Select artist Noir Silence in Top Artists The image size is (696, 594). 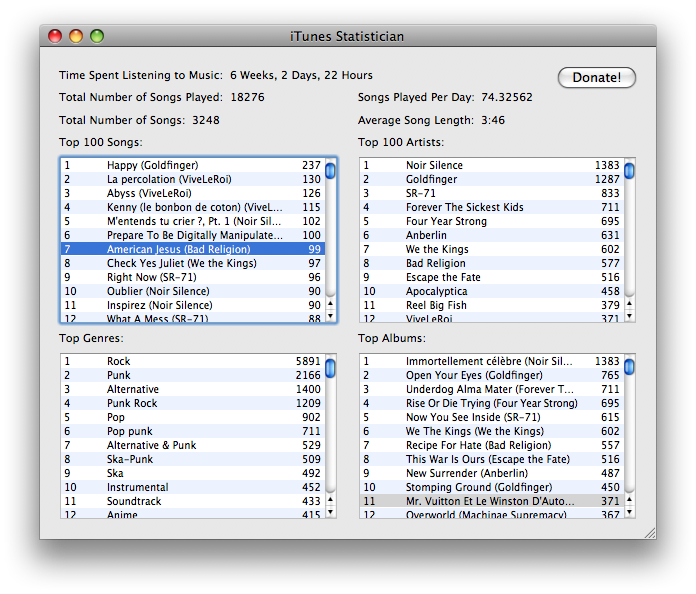click(492, 165)
